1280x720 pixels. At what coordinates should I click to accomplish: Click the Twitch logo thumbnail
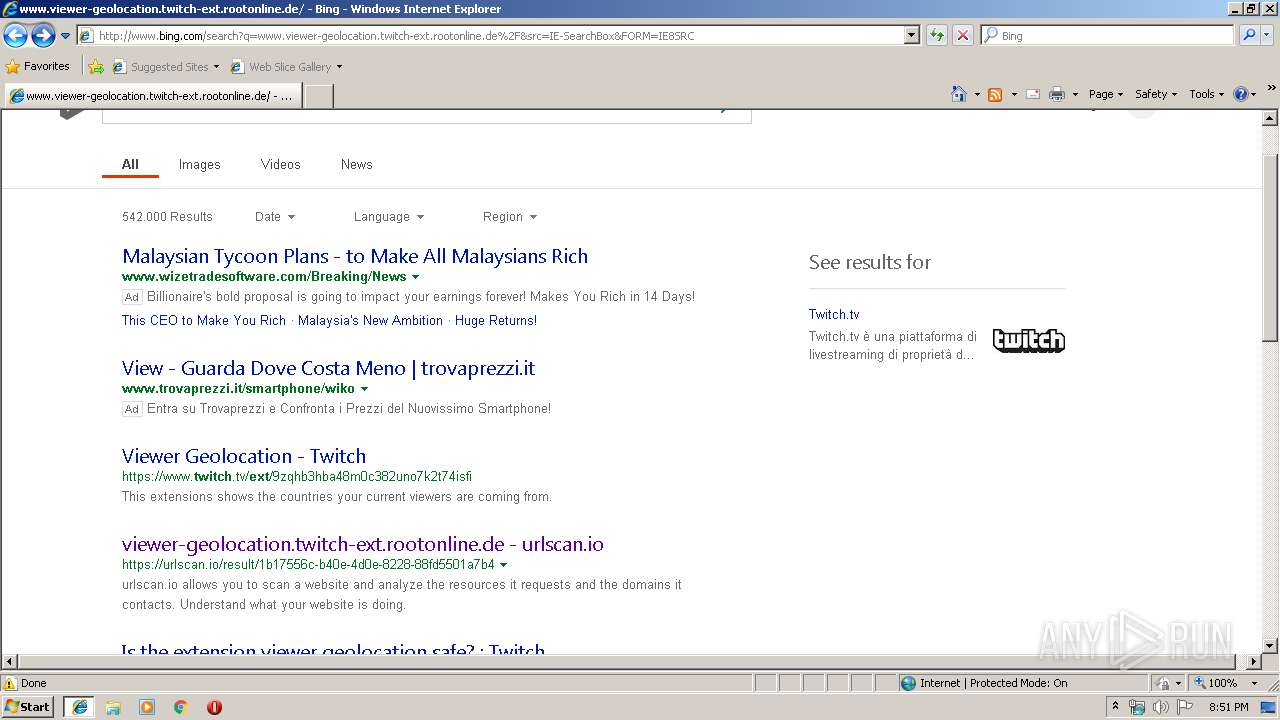click(1029, 341)
